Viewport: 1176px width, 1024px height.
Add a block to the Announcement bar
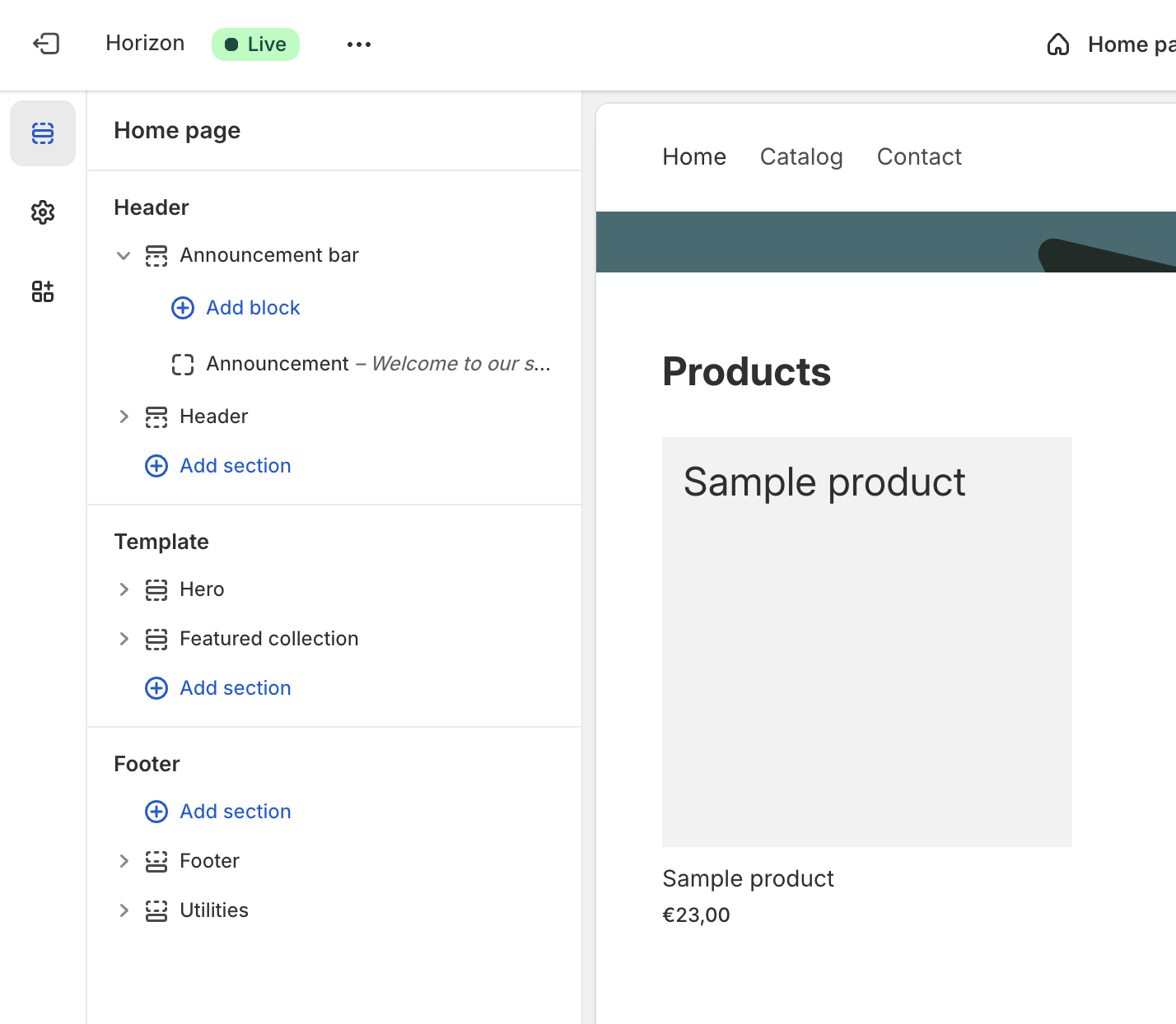pyautogui.click(x=236, y=307)
